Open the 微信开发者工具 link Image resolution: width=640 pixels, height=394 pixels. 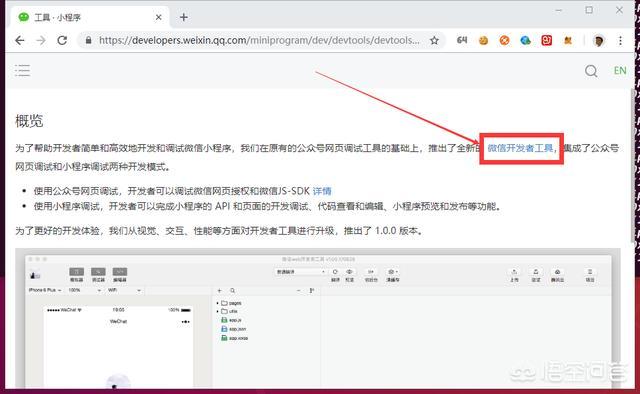[520, 148]
